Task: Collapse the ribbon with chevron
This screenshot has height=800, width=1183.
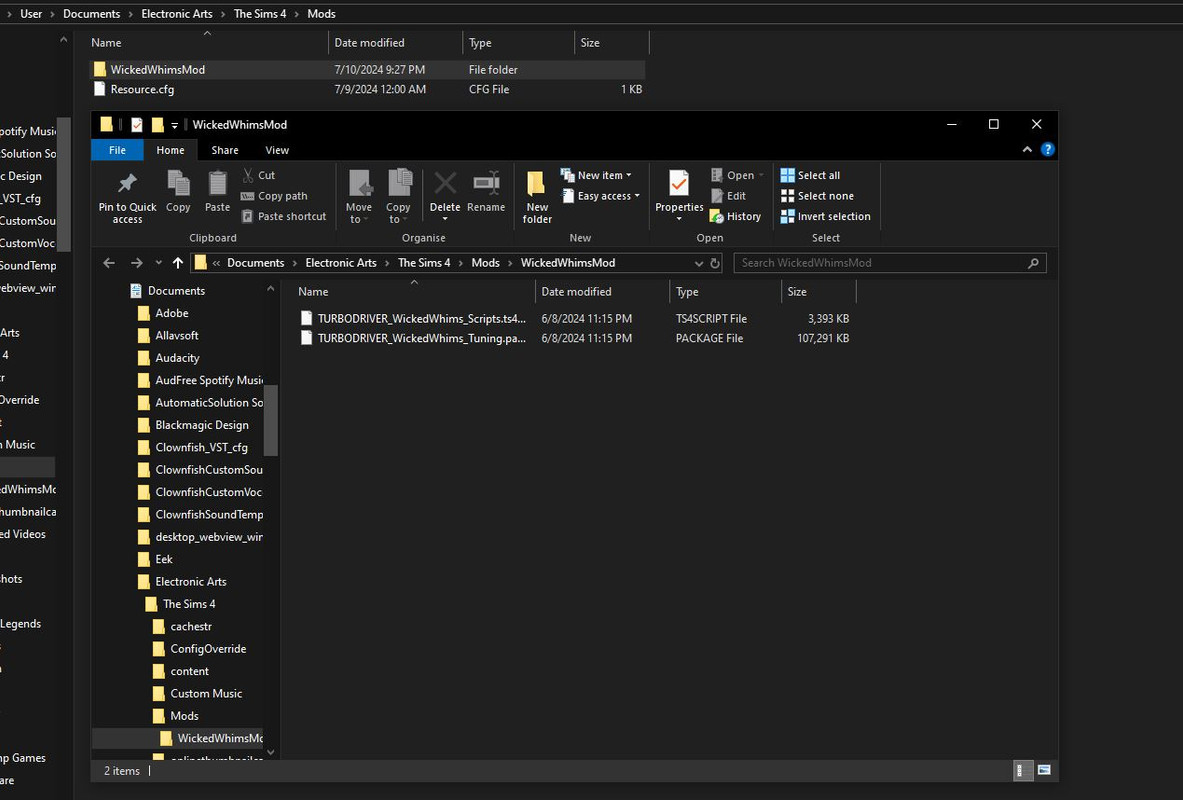Action: click(1027, 149)
